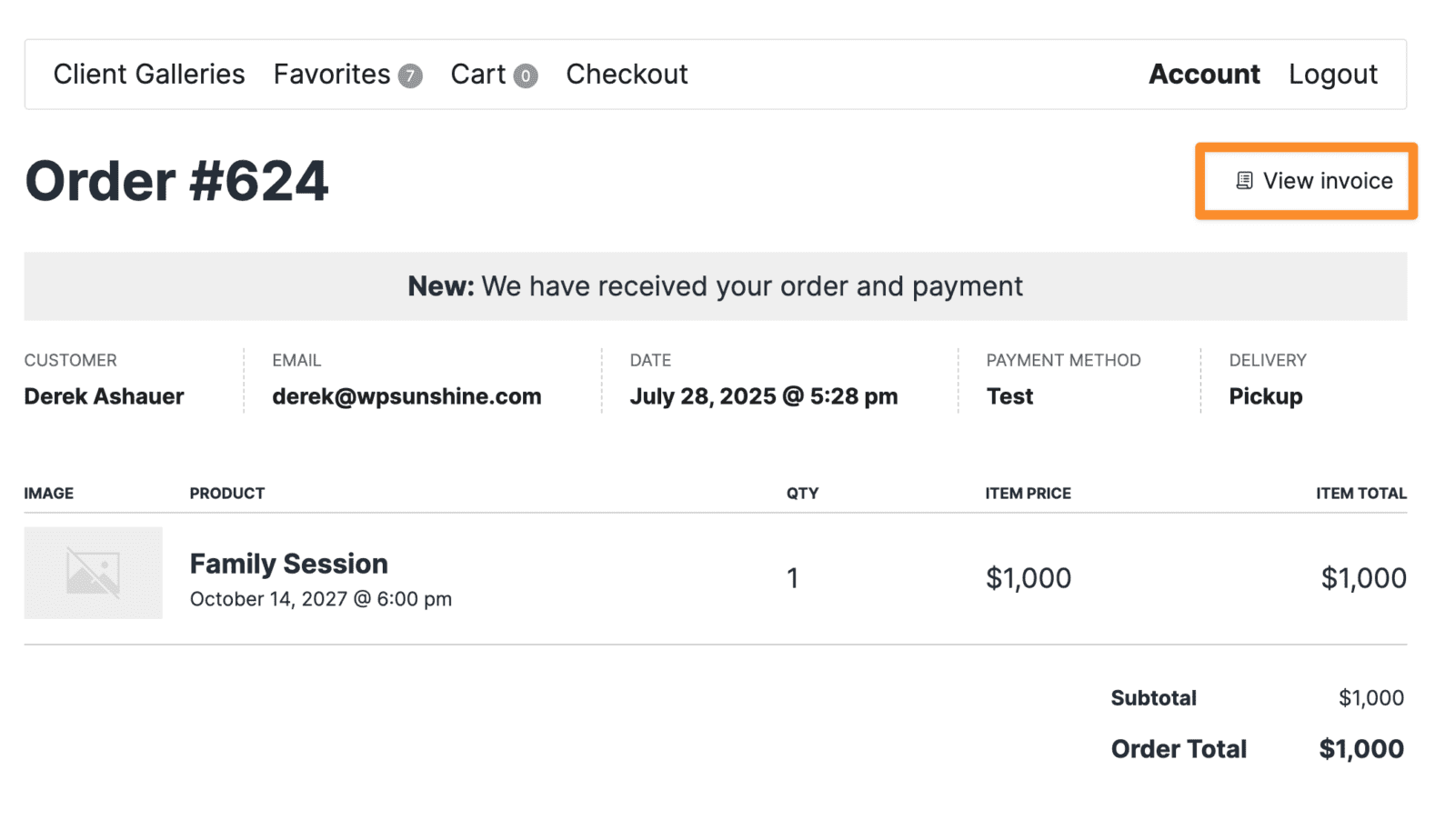
Task: Click the Favorites count badge
Action: pyautogui.click(x=410, y=75)
